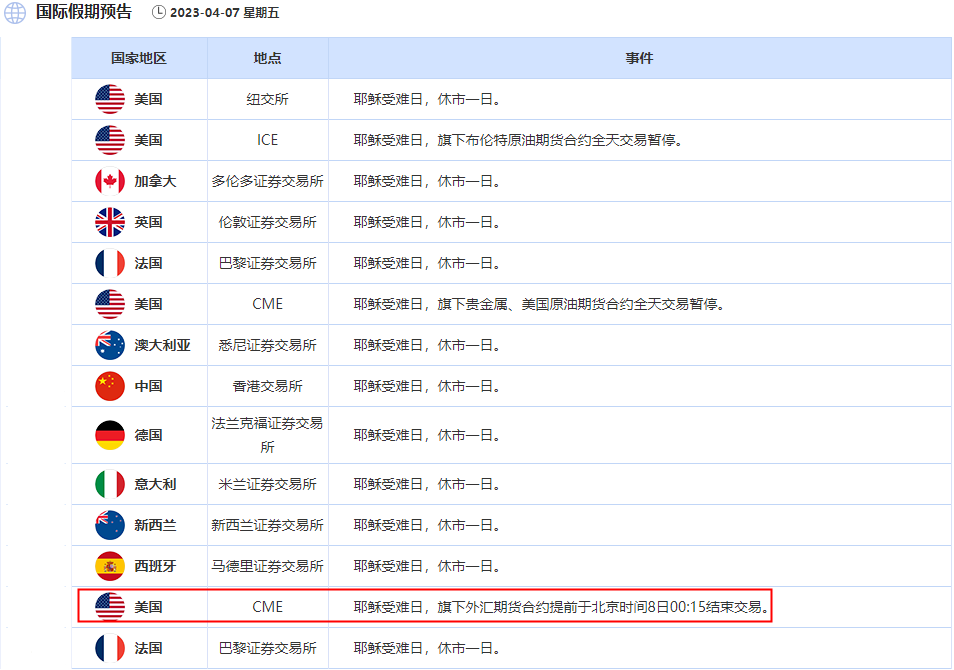Select the 香港交易所 location cell

(x=267, y=386)
